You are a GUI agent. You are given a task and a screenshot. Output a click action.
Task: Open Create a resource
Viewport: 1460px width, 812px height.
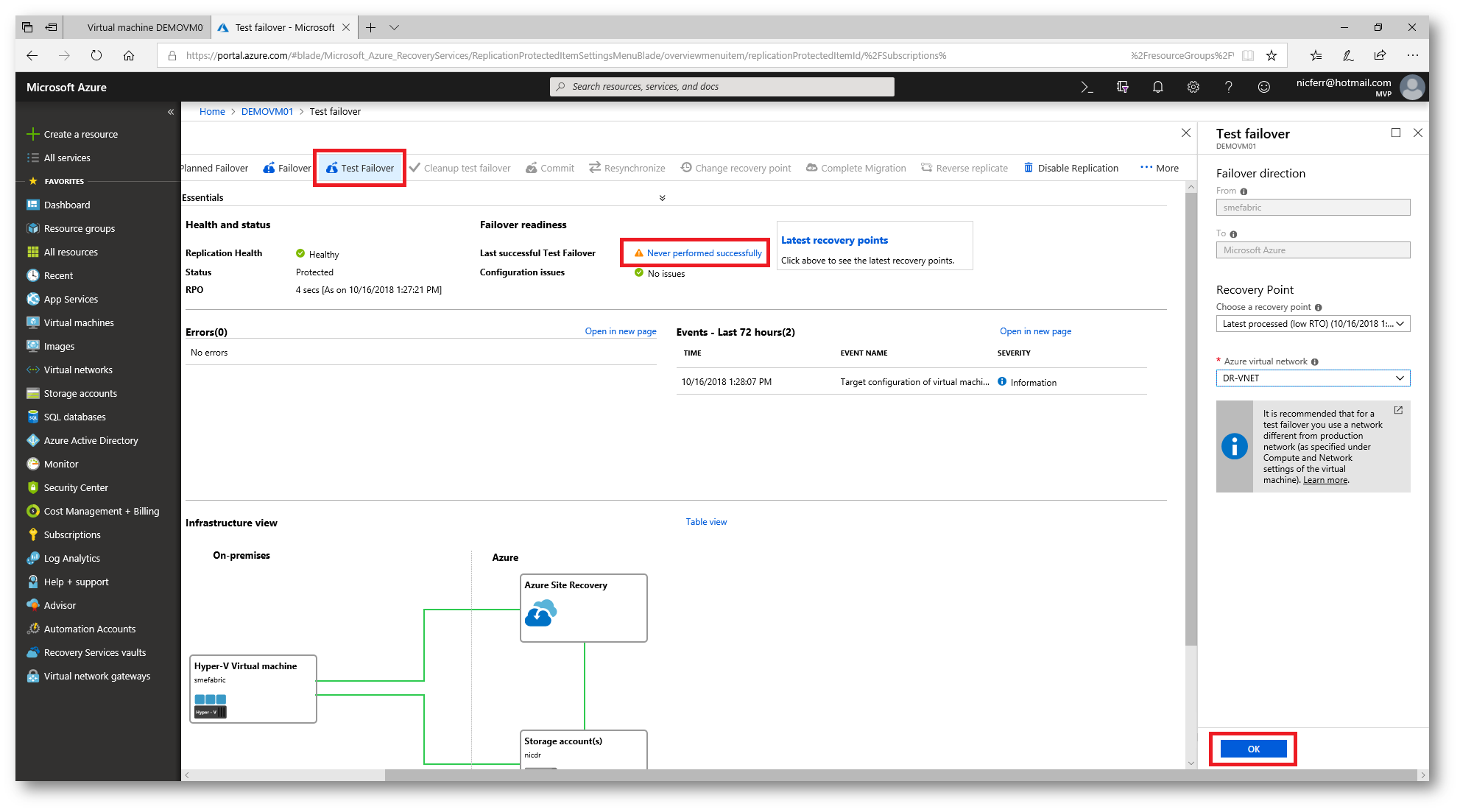72,134
